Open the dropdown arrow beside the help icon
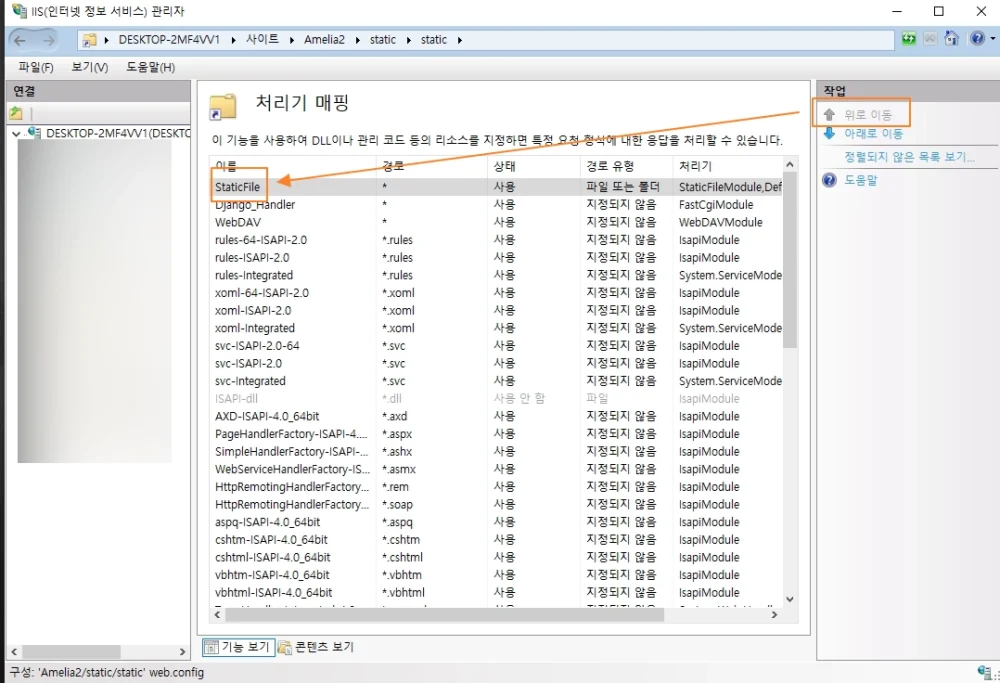Screen dimensions: 1000x683 tap(992, 40)
